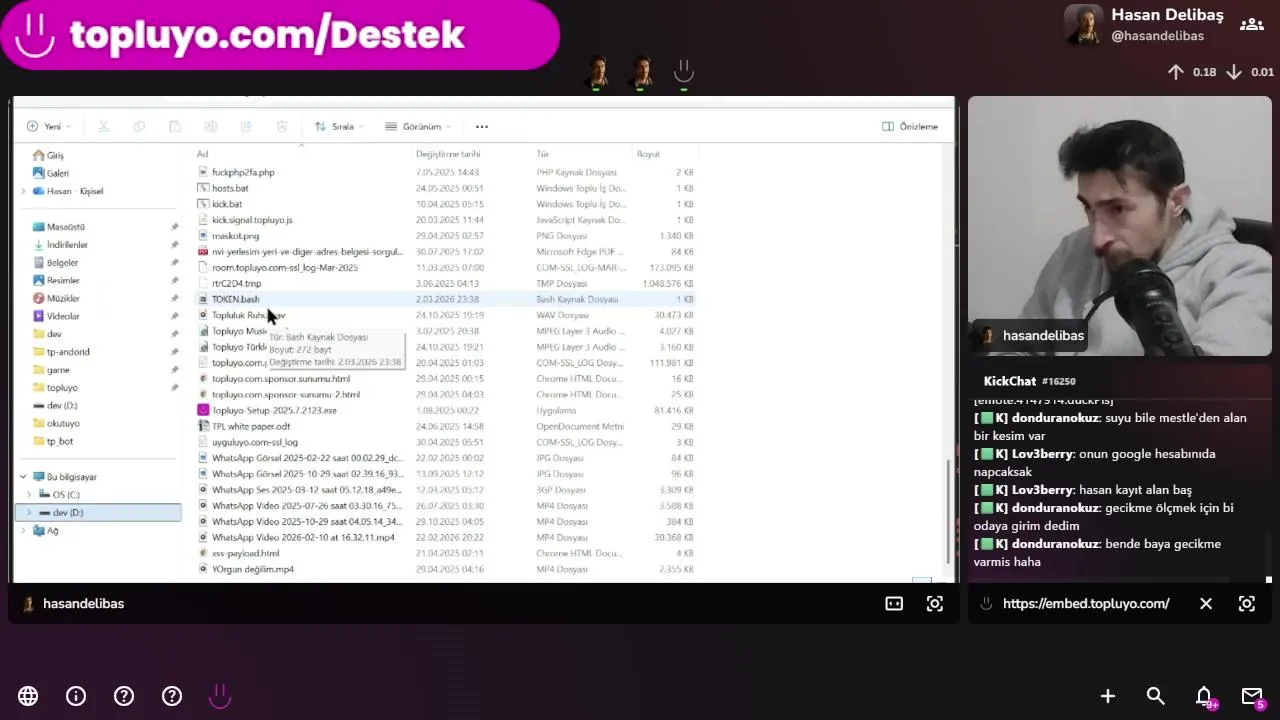Click the fullscreen icon on embed.topluyo.com bar
This screenshot has width=1280, height=720.
pyautogui.click(x=1247, y=604)
